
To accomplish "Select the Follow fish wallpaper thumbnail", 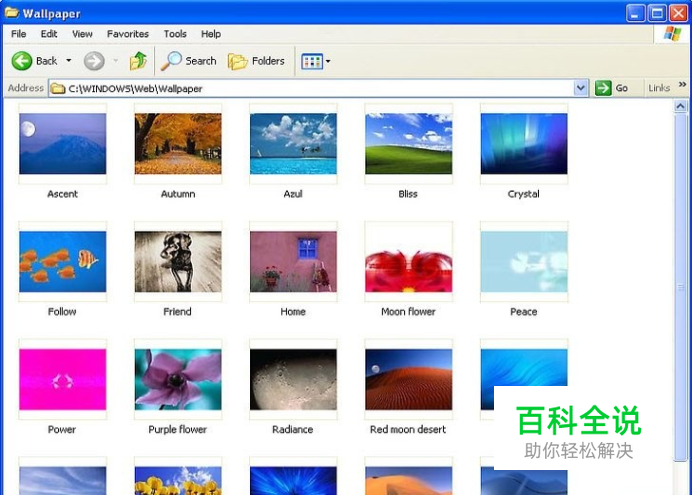I will [63, 262].
